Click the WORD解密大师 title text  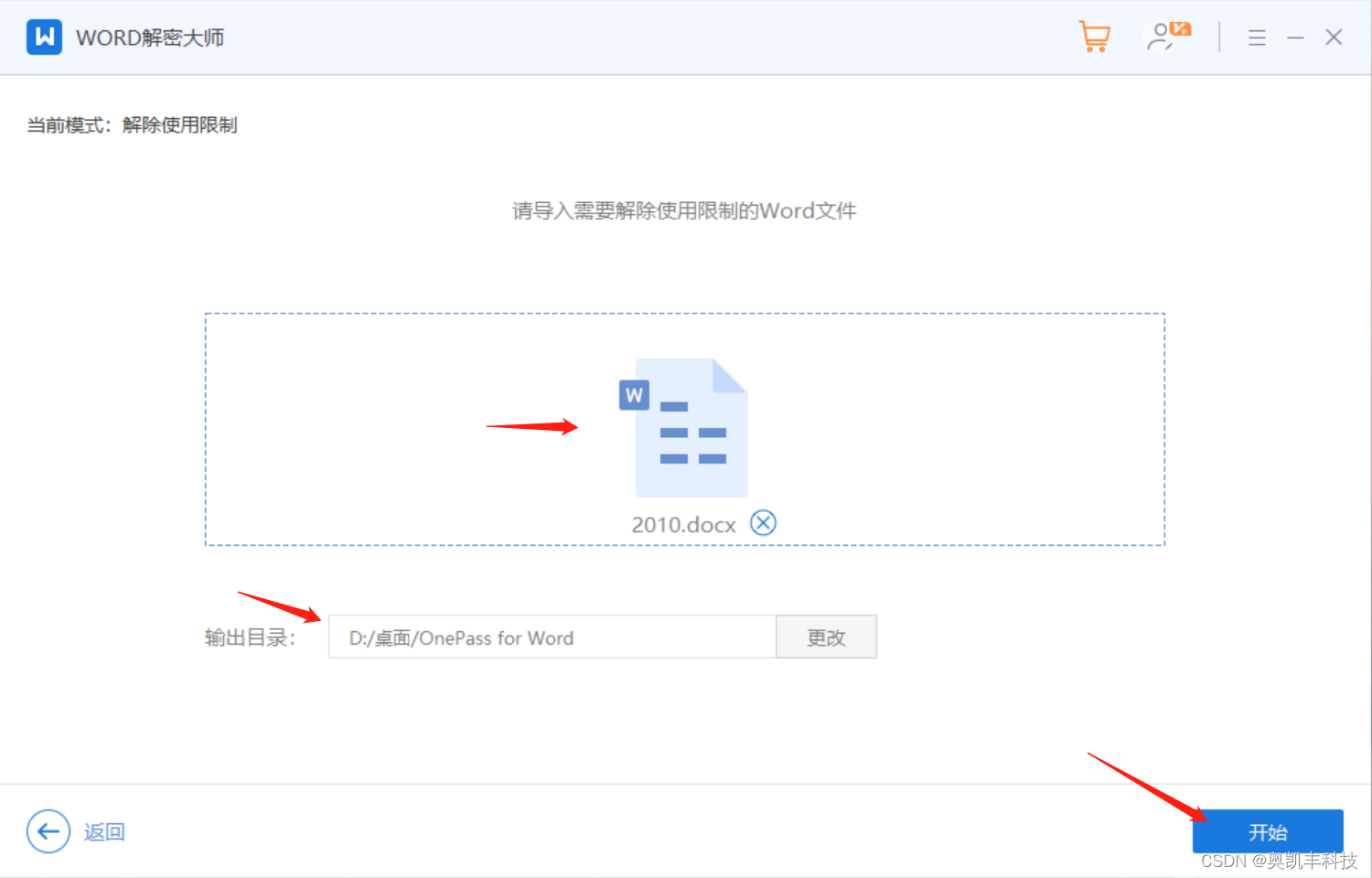click(150, 37)
